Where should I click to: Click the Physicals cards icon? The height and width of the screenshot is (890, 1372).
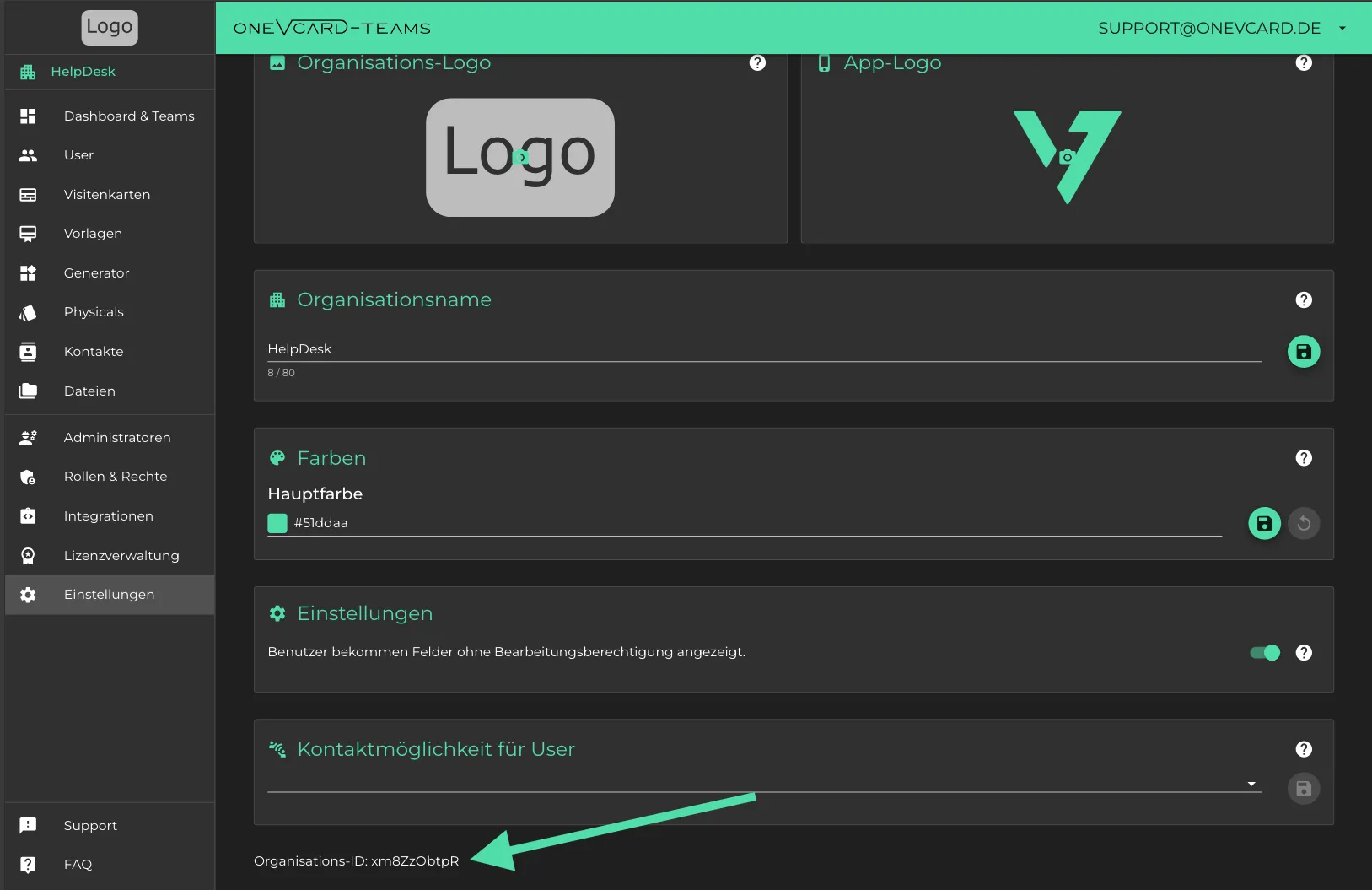[x=28, y=312]
